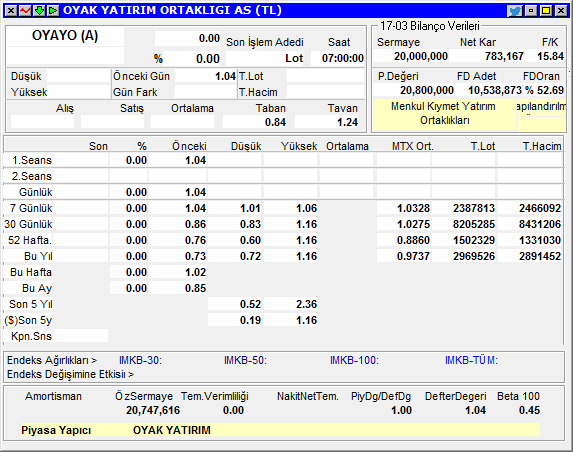The height and width of the screenshot is (452, 573).
Task: Click the Sermaye value 20,000,000
Action: click(421, 56)
